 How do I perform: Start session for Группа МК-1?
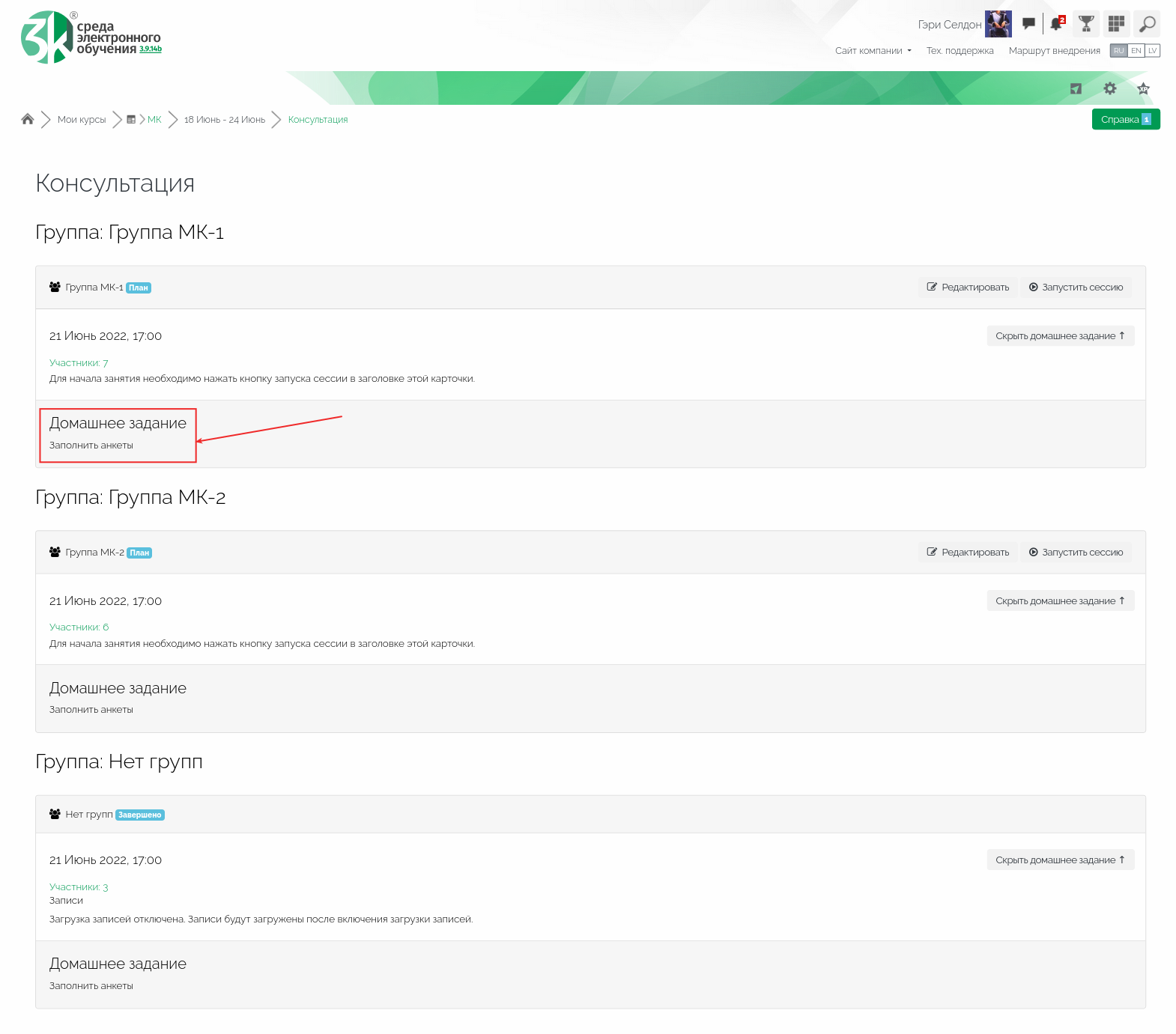pyautogui.click(x=1076, y=288)
